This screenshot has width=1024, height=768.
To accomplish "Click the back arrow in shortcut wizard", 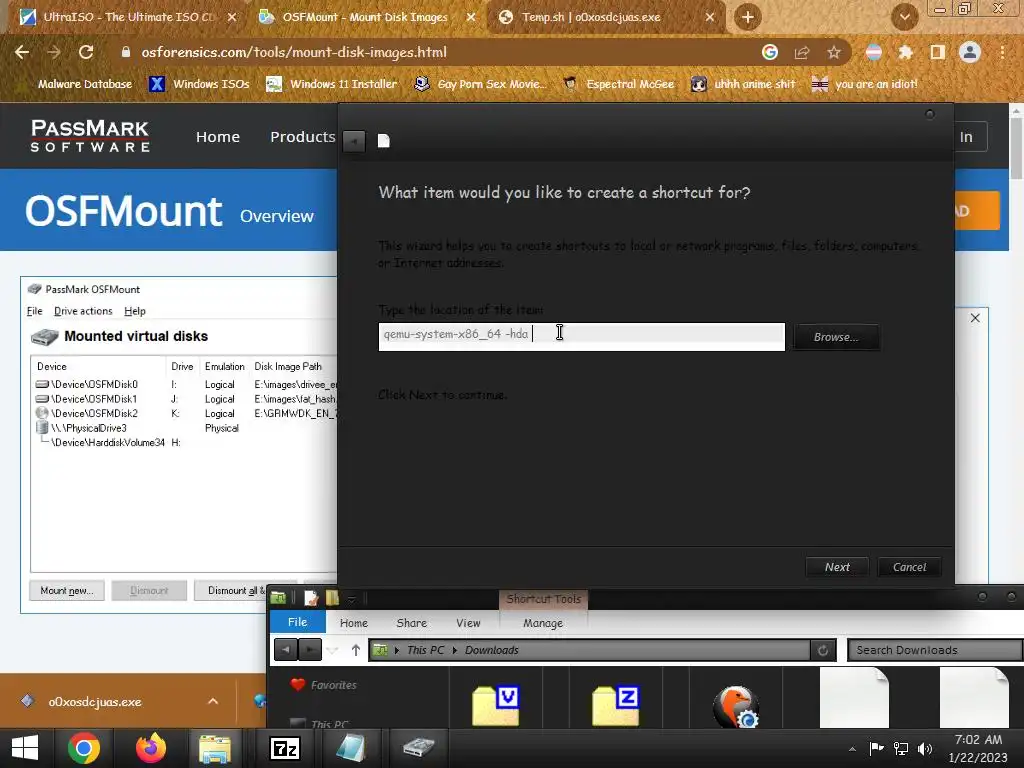I will (x=354, y=141).
